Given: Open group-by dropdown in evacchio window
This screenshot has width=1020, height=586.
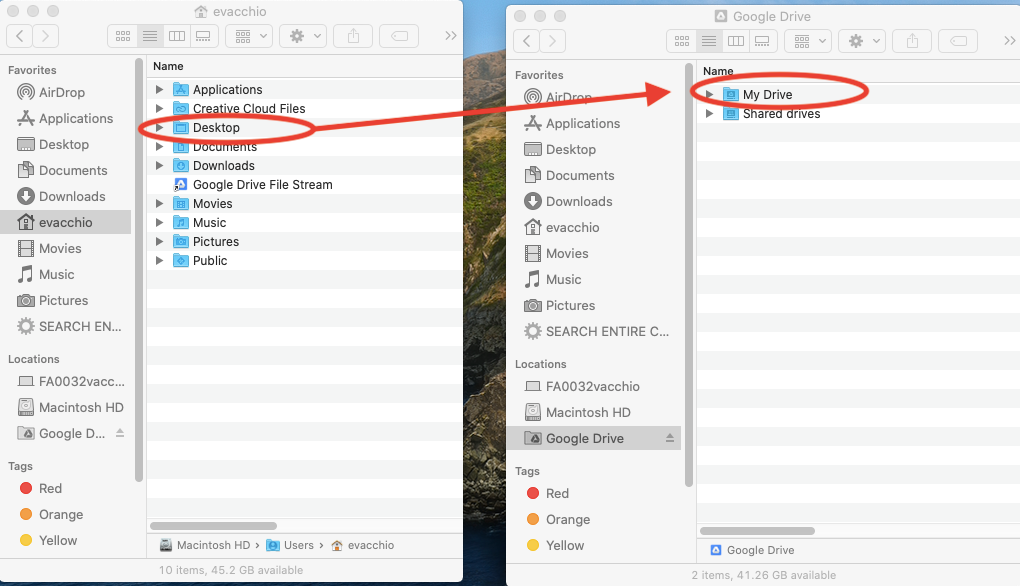Looking at the screenshot, I should pos(249,36).
